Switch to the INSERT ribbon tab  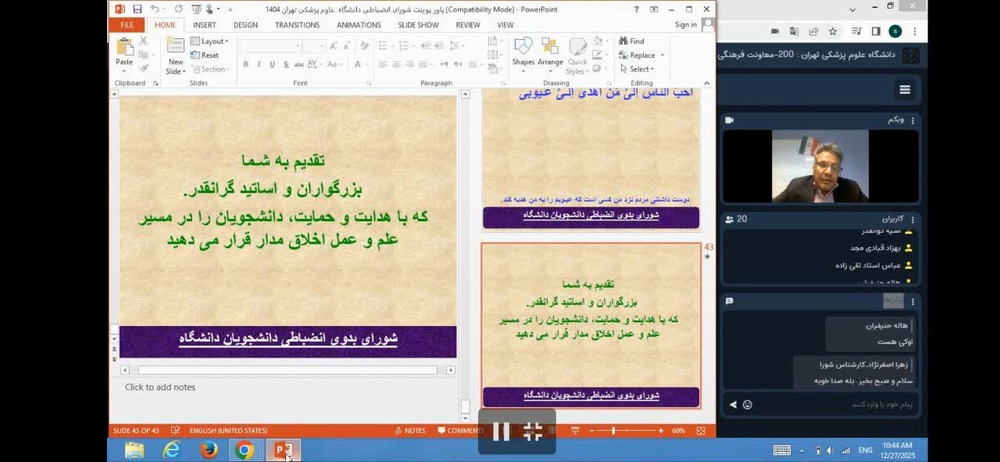[x=204, y=25]
